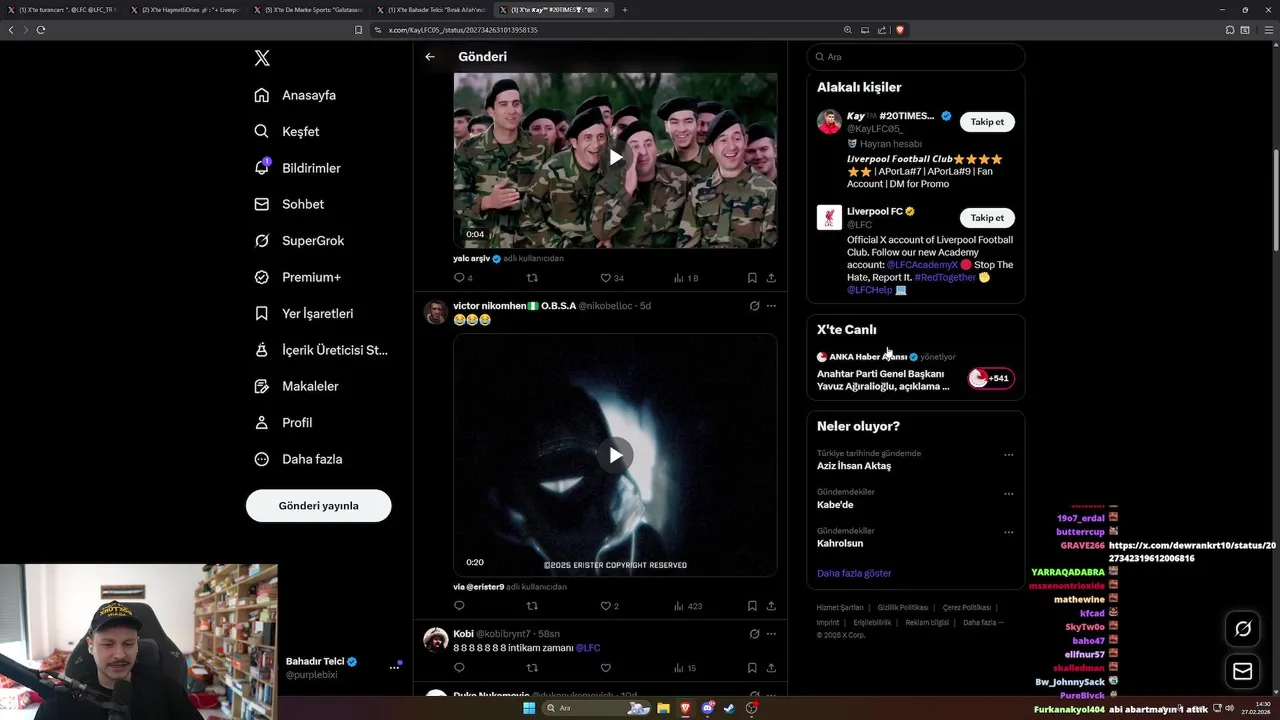Open Discord from the taskbar

pyautogui.click(x=708, y=708)
